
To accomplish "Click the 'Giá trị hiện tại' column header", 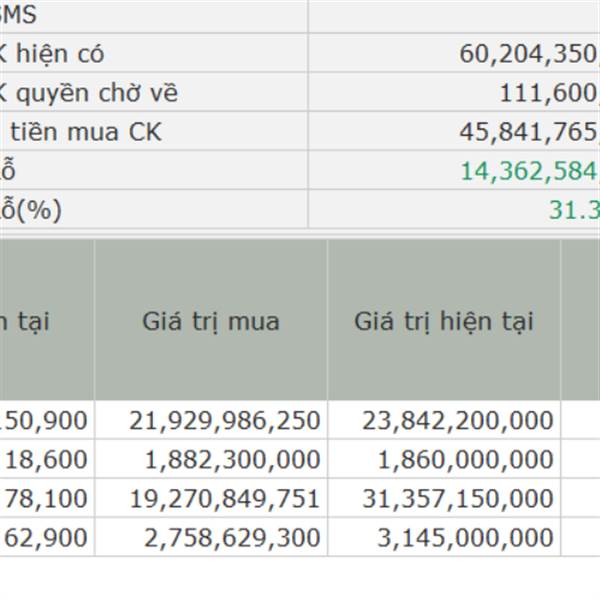I will coord(444,320).
